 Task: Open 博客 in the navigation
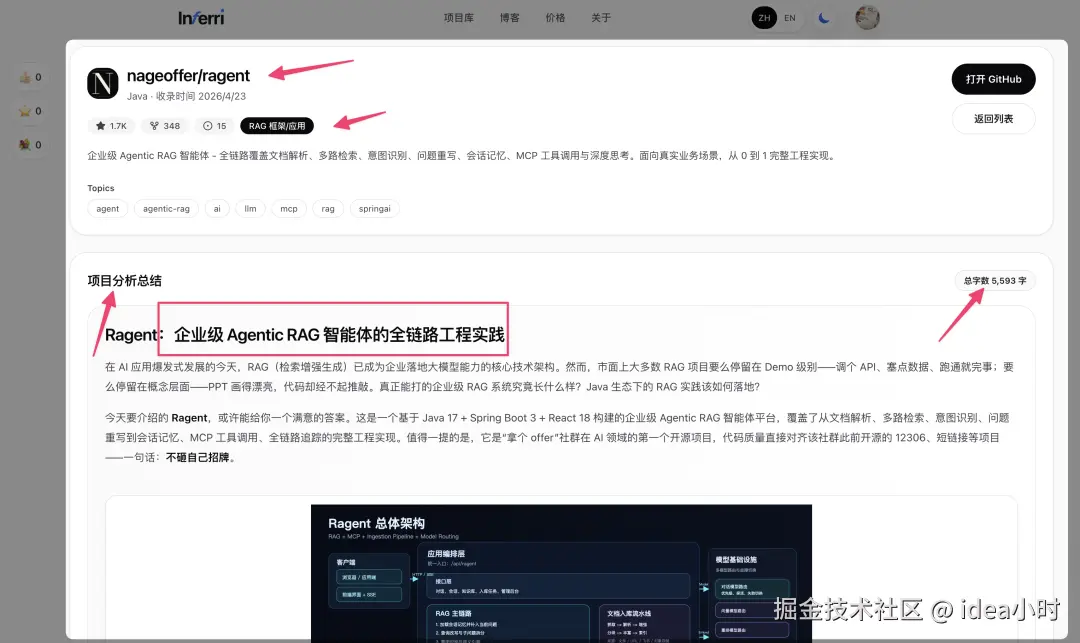(x=510, y=18)
